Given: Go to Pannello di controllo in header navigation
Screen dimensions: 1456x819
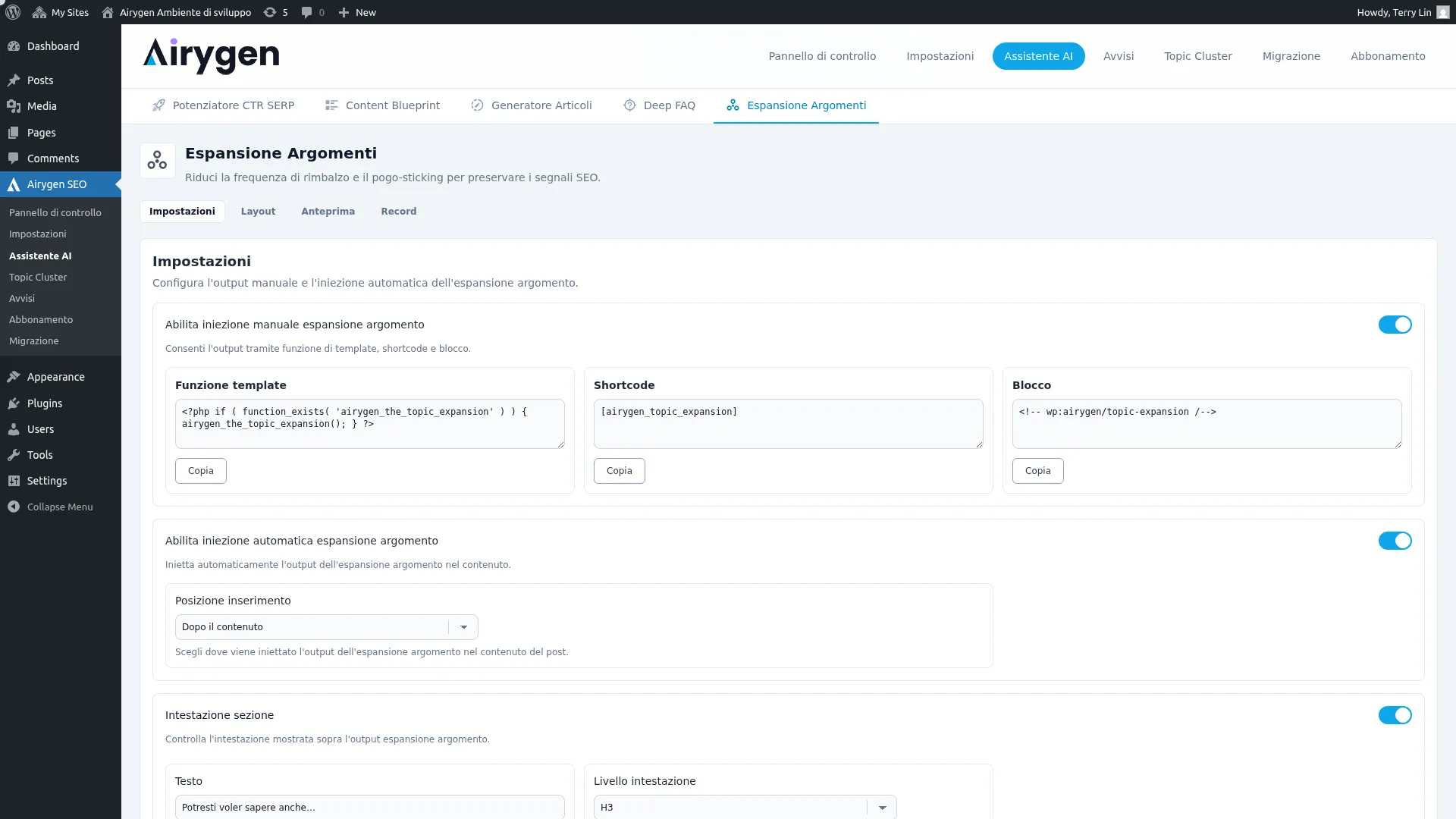Looking at the screenshot, I should pos(822,56).
